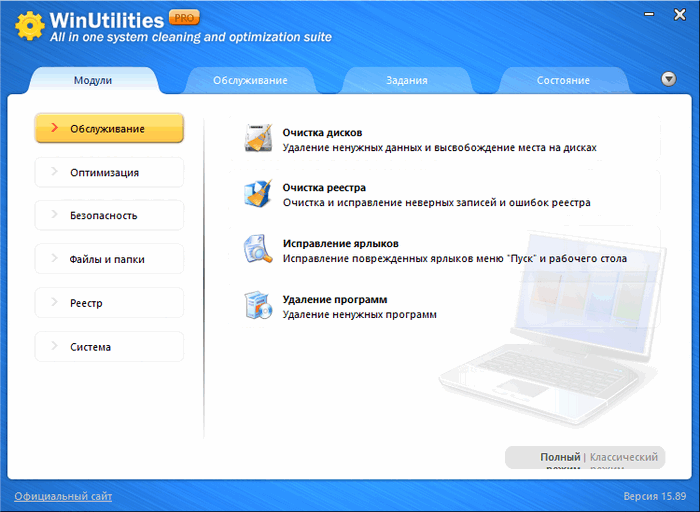Open the Registry Cleaner cube icon
This screenshot has height=512, width=700.
[x=258, y=194]
